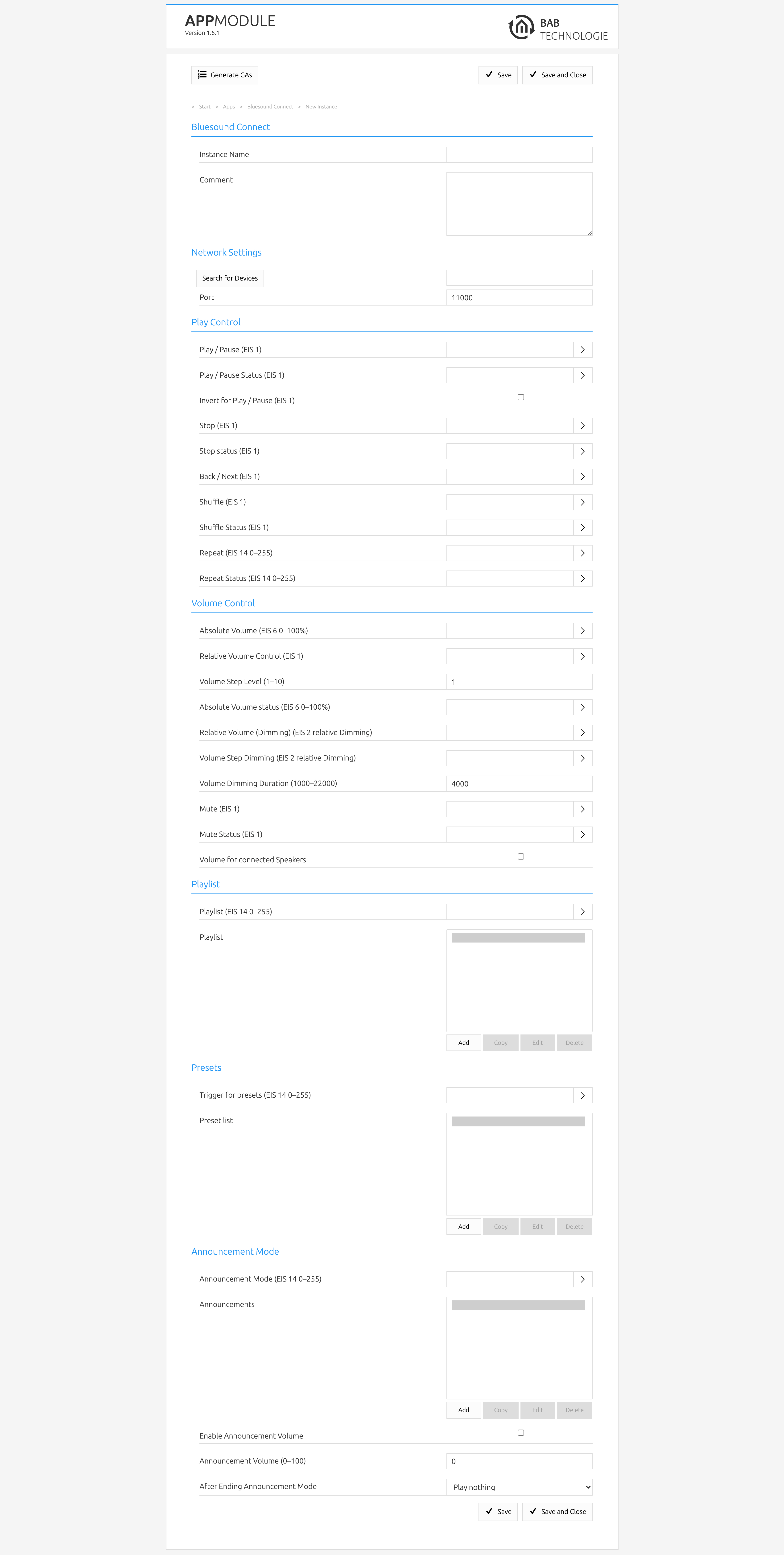Click the BAB Technologie house logo
784x1555 pixels.
point(521,27)
